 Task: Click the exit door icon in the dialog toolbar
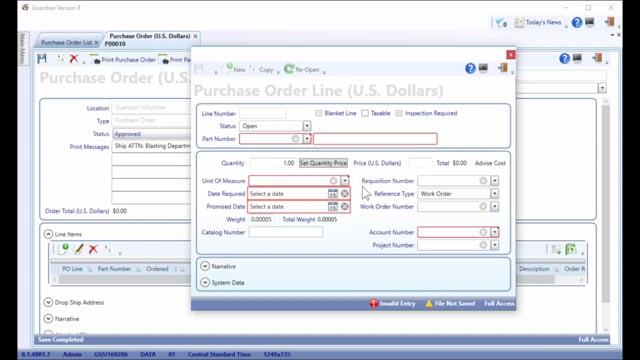[503, 68]
